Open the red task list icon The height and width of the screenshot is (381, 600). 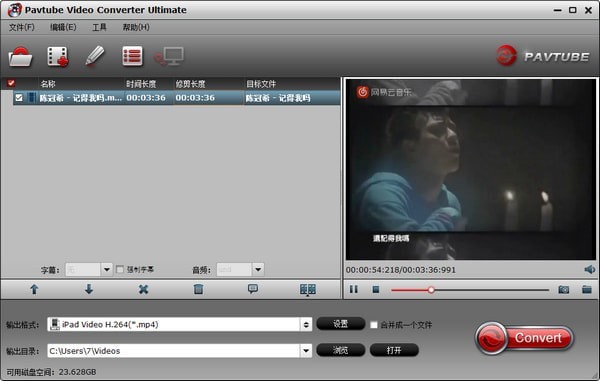132,56
